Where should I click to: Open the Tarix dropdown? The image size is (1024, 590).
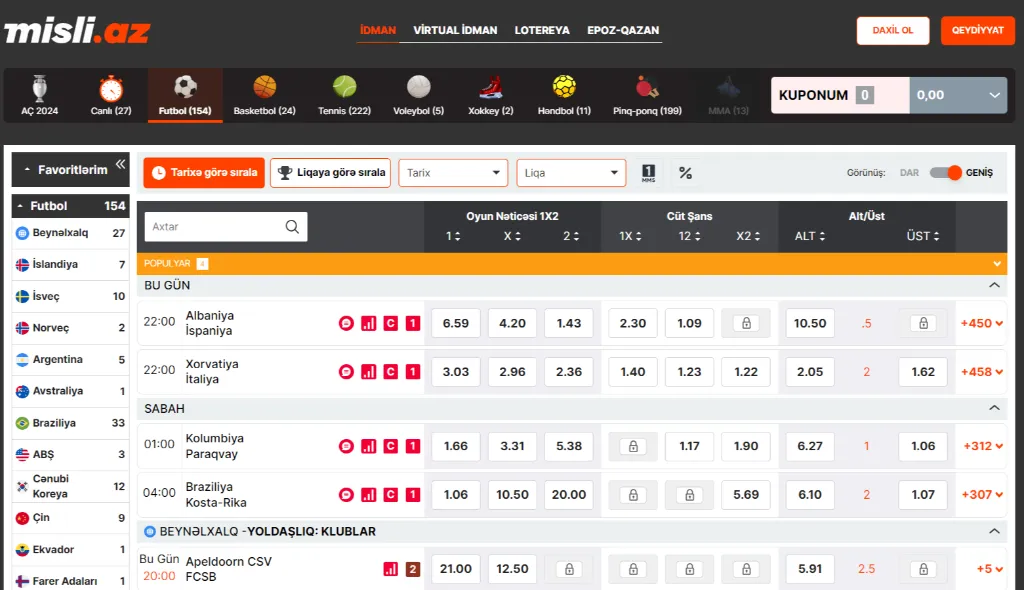pos(453,173)
